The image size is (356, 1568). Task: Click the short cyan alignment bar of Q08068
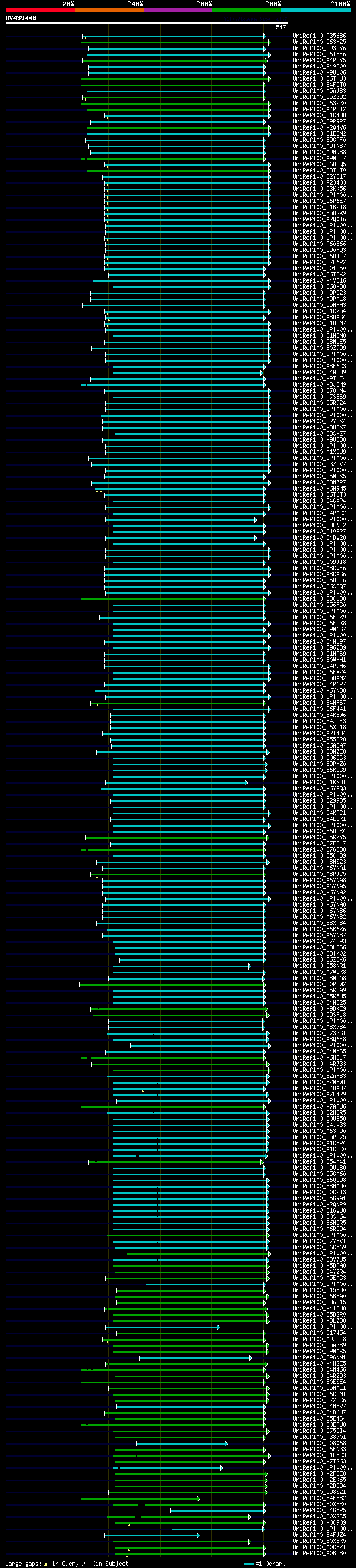(182, 1443)
